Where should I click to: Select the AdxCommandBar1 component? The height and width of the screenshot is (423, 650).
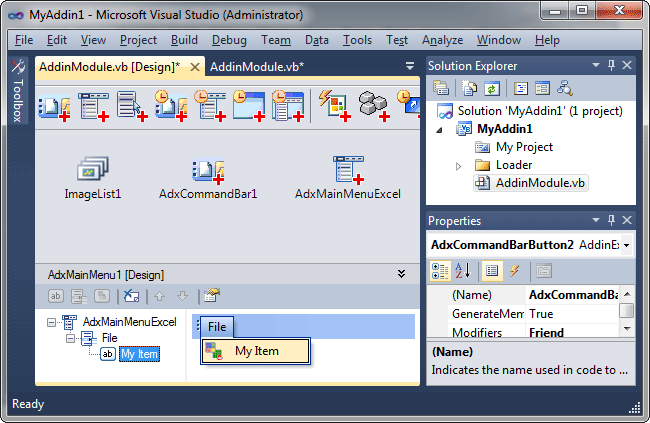[x=208, y=177]
